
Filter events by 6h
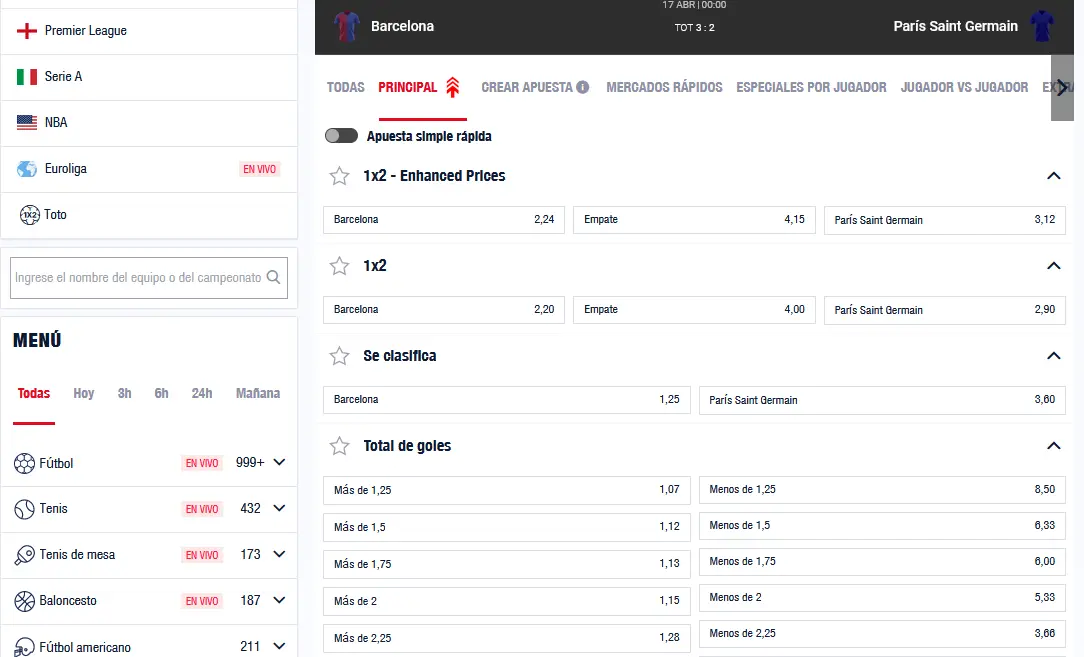pyautogui.click(x=161, y=394)
